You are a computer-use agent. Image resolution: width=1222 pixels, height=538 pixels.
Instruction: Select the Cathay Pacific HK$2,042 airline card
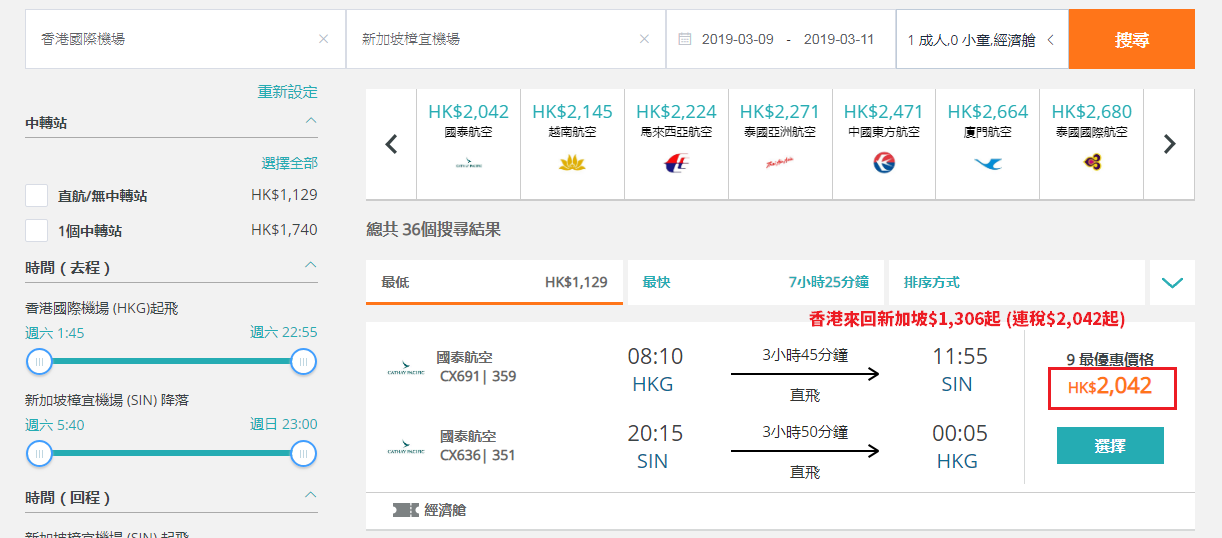coord(468,144)
